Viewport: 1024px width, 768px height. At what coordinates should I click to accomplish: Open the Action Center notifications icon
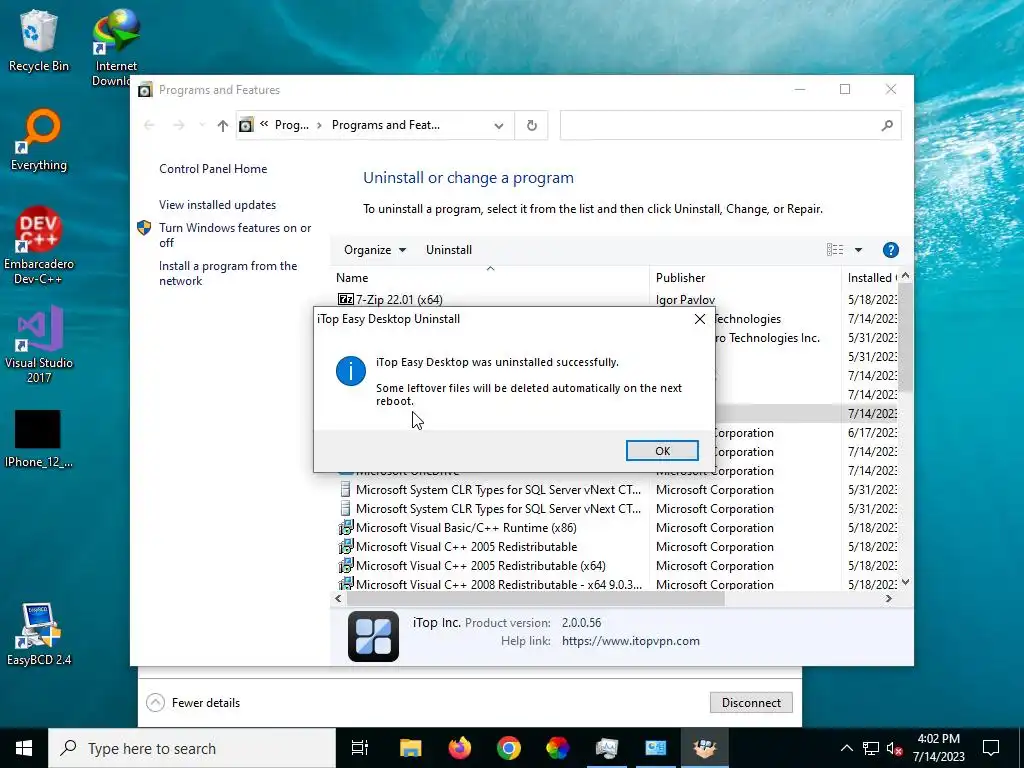tap(991, 748)
